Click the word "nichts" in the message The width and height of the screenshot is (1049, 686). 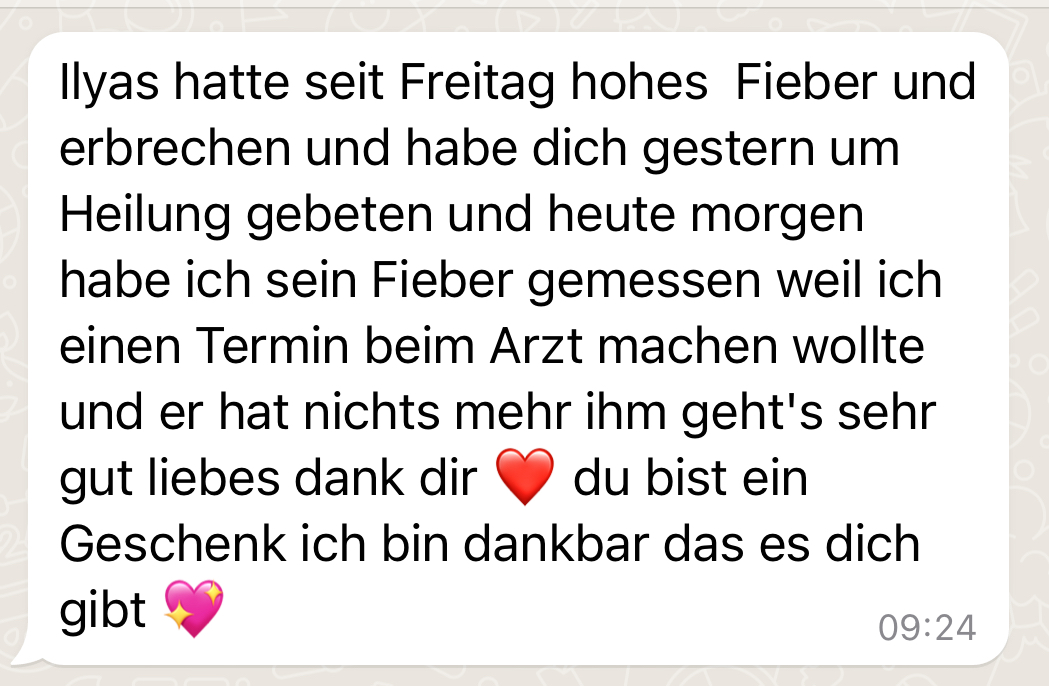point(371,412)
